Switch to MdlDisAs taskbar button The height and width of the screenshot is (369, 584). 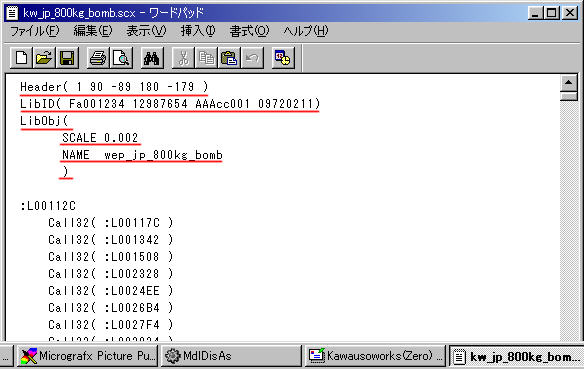click(231, 356)
